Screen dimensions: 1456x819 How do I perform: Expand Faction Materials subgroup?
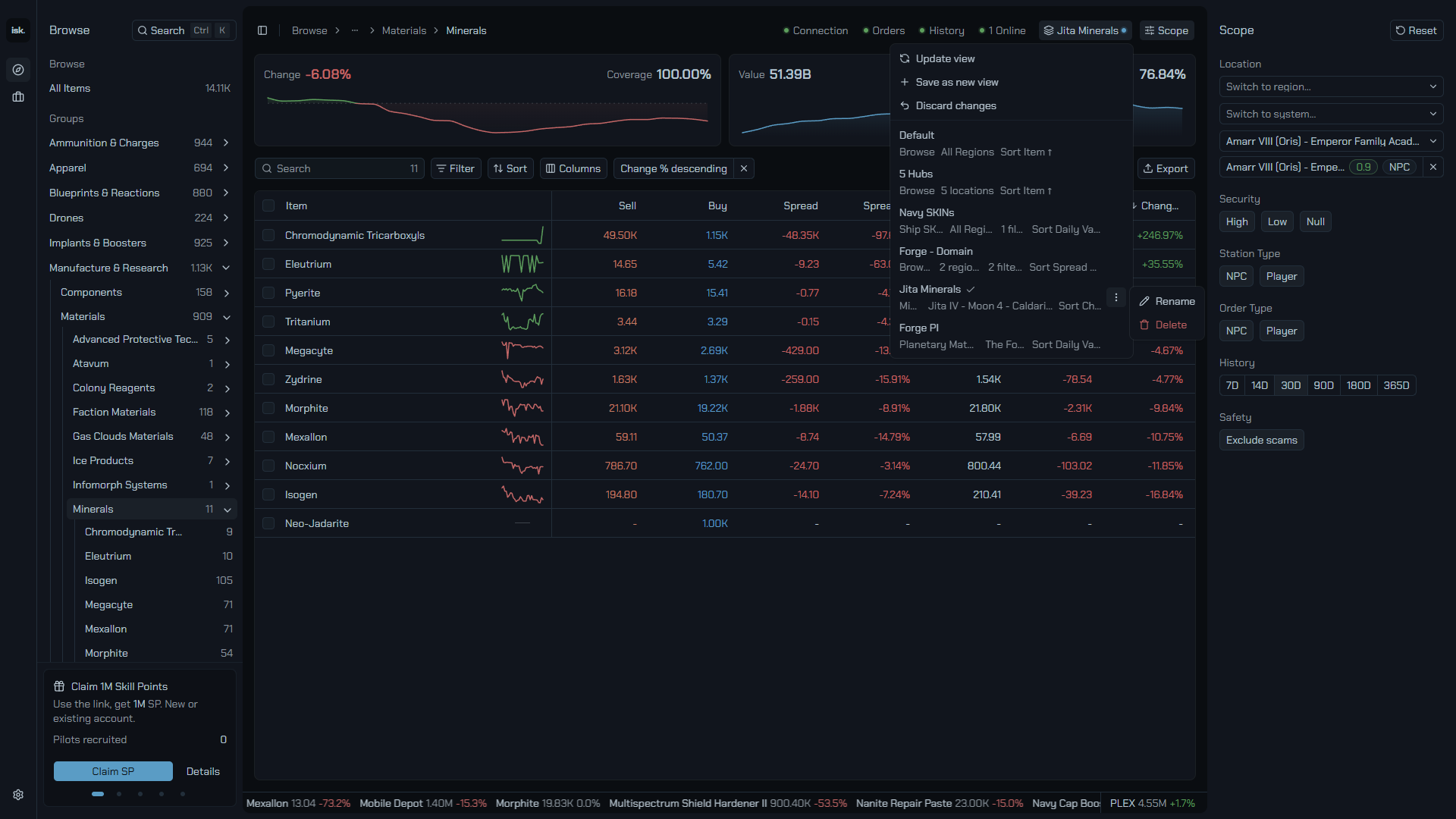point(227,413)
